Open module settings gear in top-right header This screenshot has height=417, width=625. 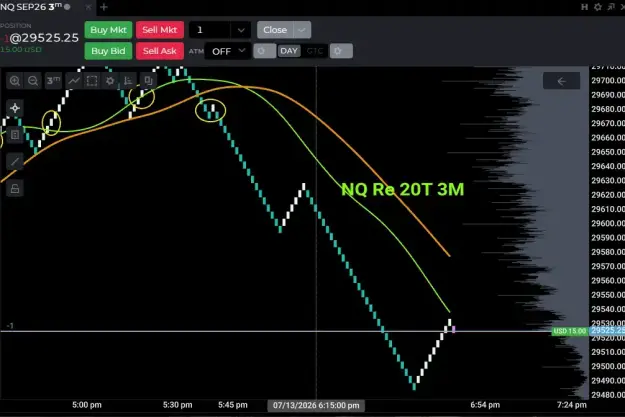(x=597, y=7)
